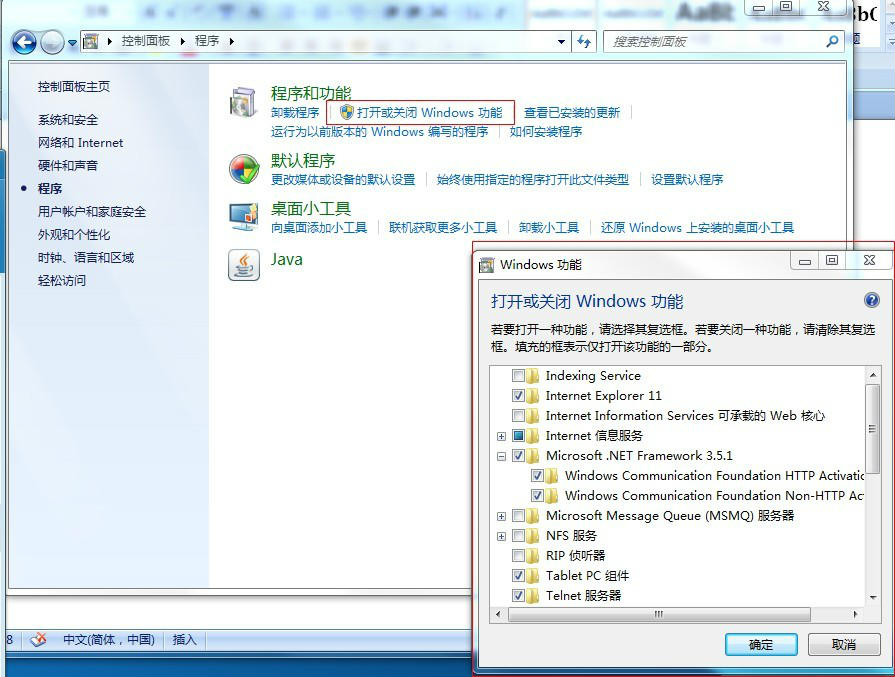Go to 控制面板主页 in sidebar
Screen dimensions: 895x677
tap(74, 87)
